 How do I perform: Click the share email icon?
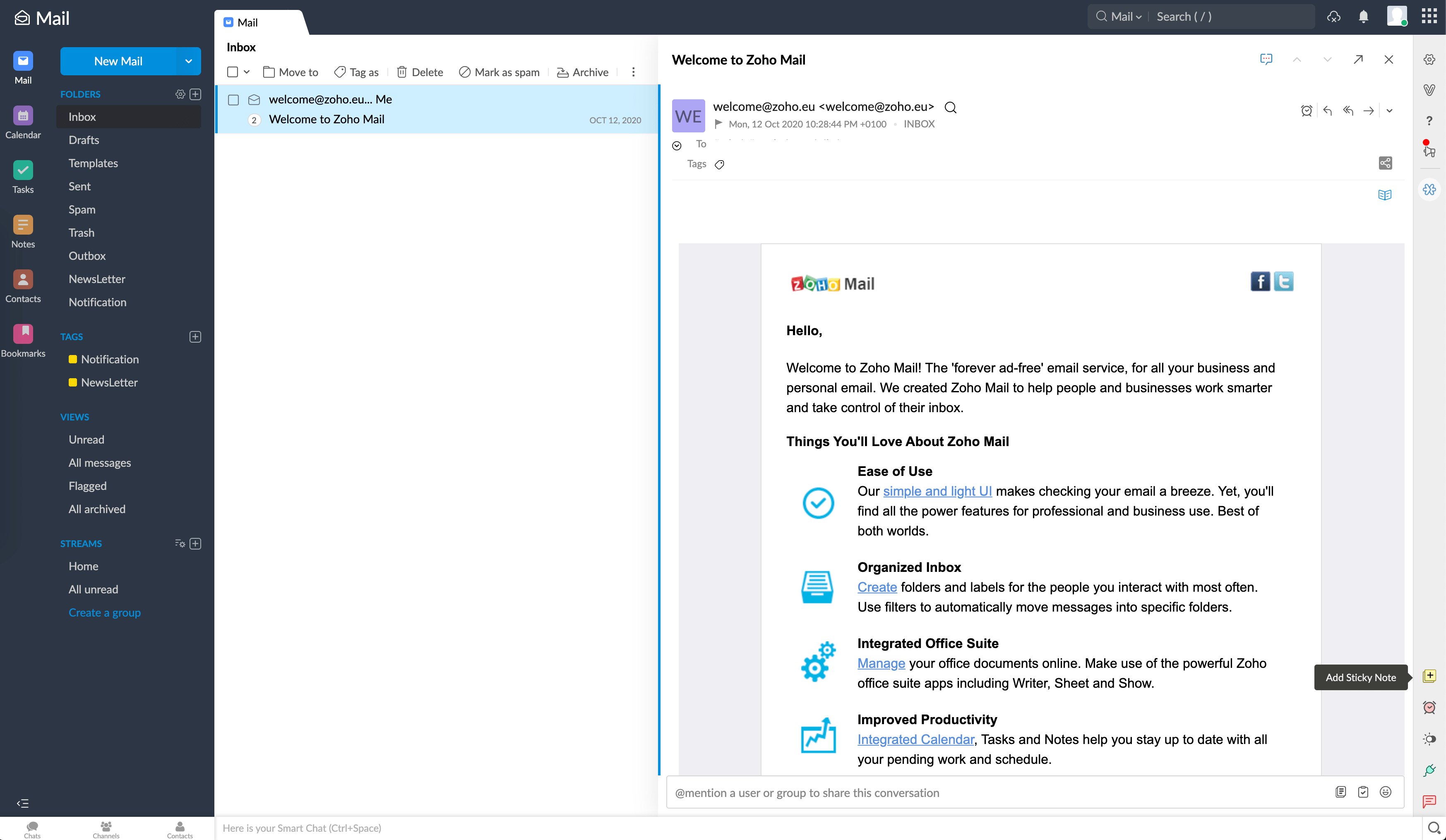(x=1385, y=163)
